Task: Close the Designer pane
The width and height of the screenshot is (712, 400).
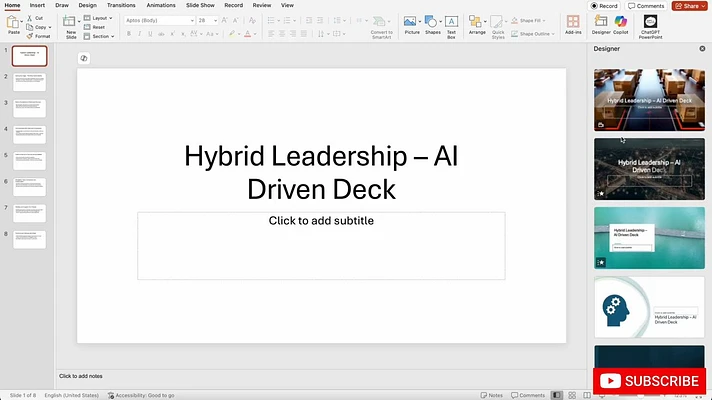Action: point(702,49)
